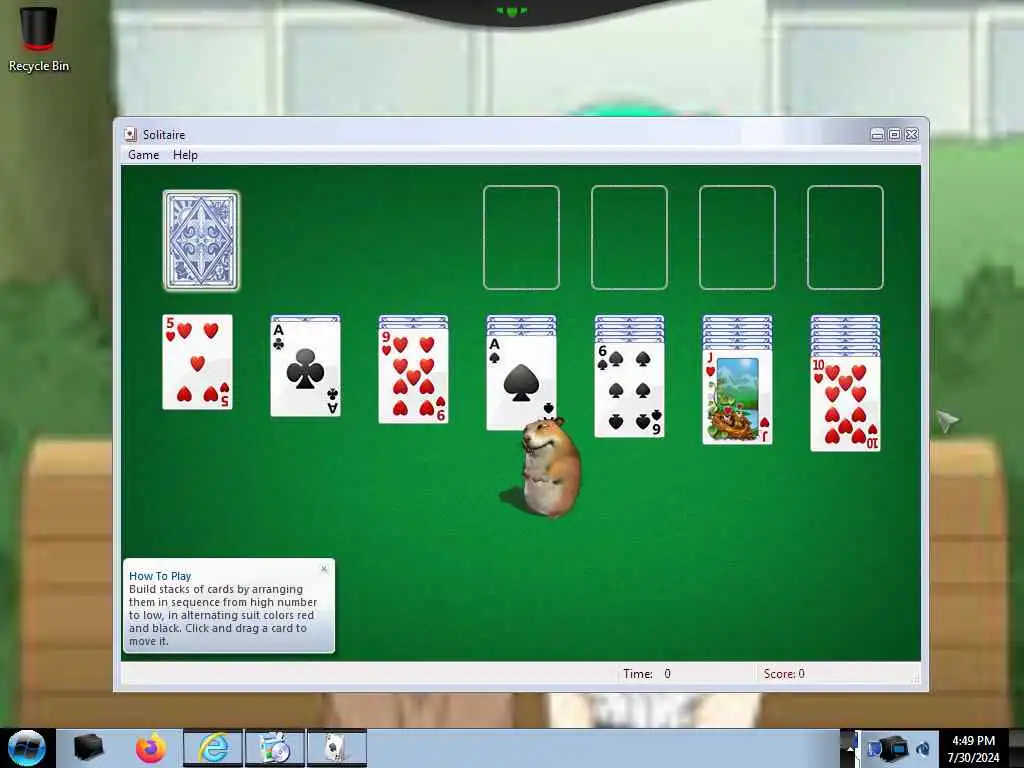Open Internet Explorer from the taskbar
This screenshot has height=768, width=1024.
(213, 748)
